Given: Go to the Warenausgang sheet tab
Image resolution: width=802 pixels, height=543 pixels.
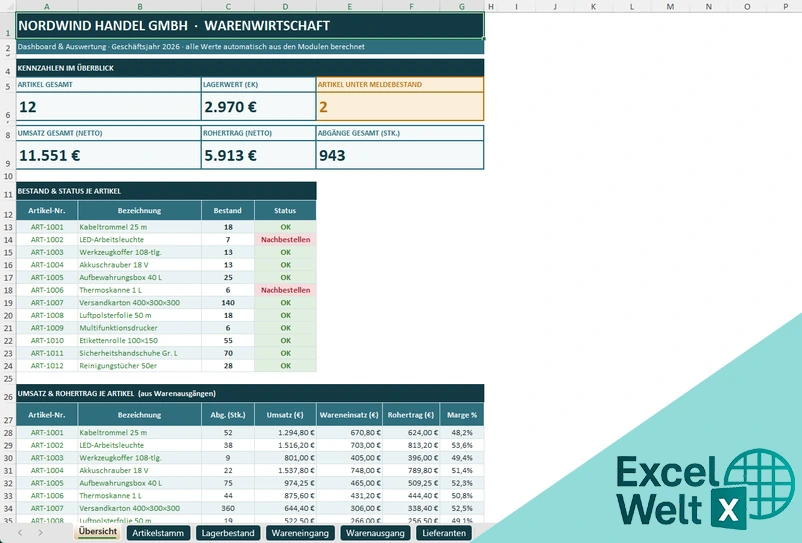Looking at the screenshot, I should coord(375,533).
